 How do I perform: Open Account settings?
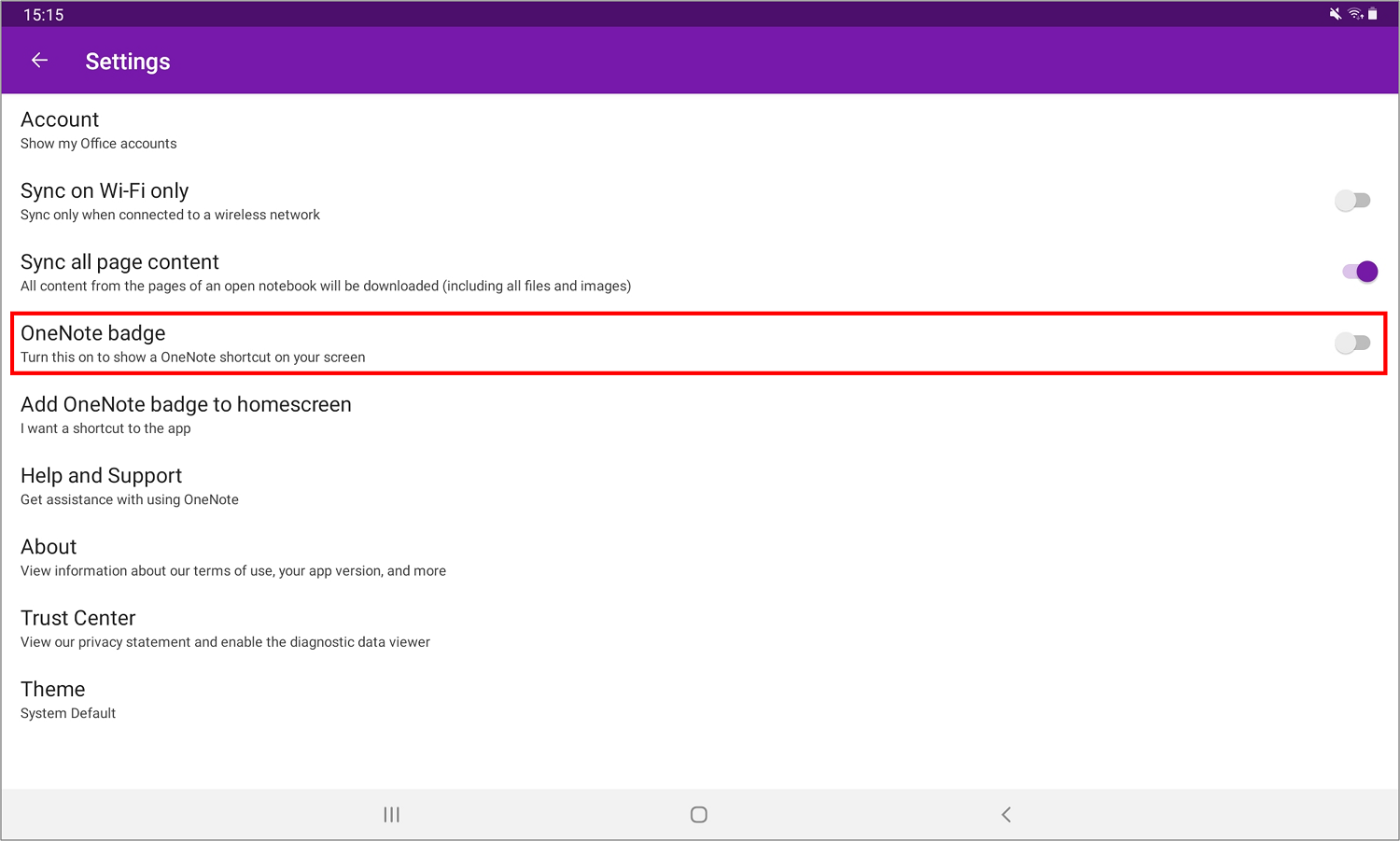[x=700, y=130]
